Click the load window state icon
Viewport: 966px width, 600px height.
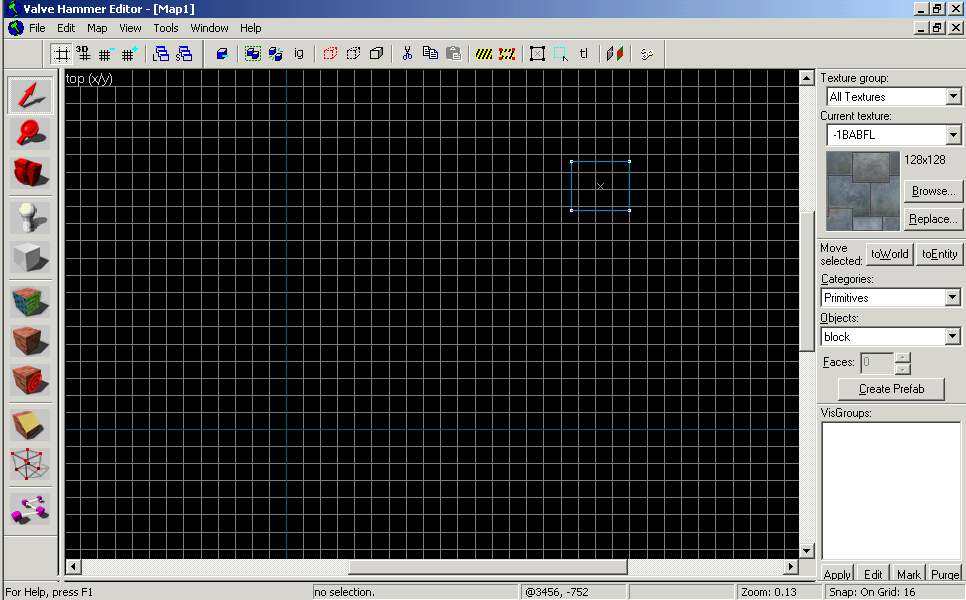(161, 54)
